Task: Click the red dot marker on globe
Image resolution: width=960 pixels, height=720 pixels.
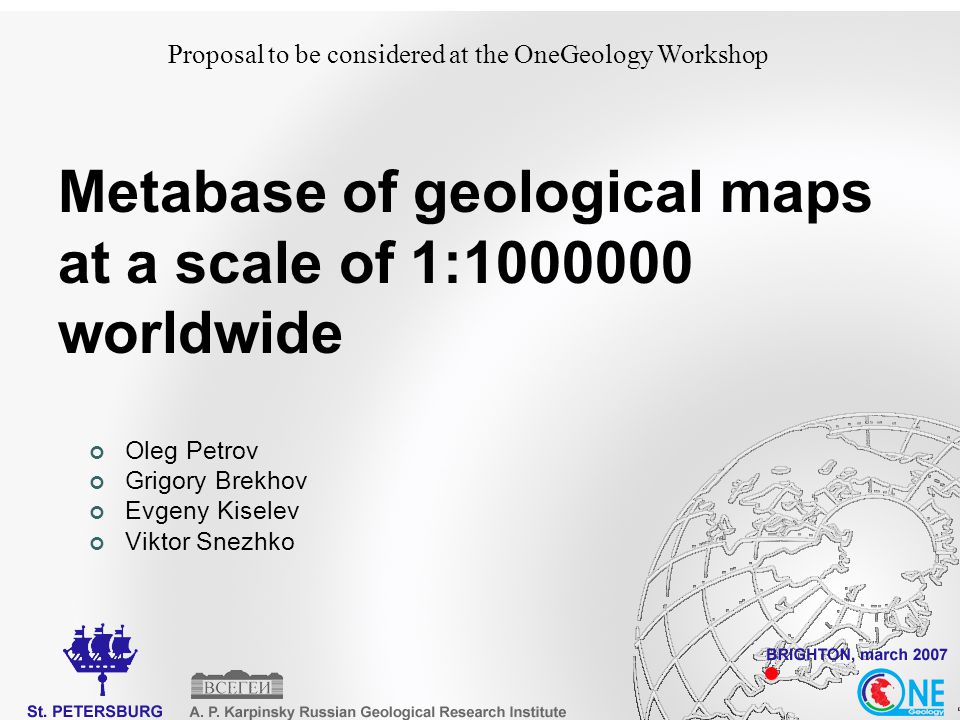Action: (771, 673)
